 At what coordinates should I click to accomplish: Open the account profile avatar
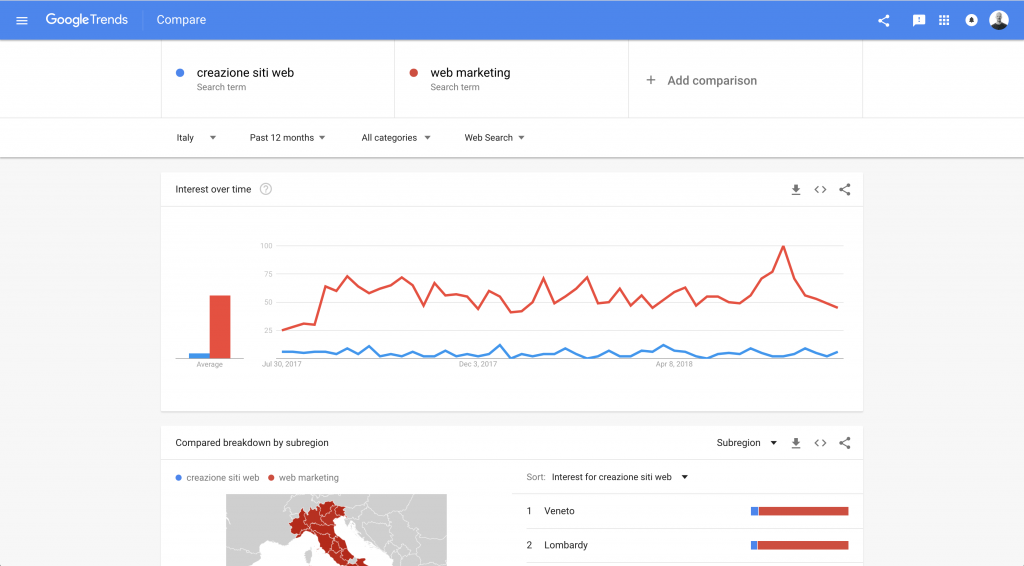[x=999, y=20]
